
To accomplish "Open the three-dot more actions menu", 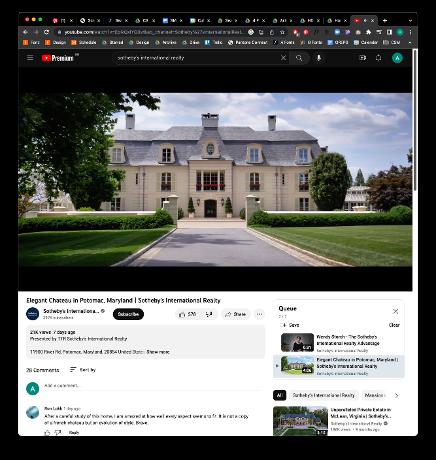I will point(259,314).
